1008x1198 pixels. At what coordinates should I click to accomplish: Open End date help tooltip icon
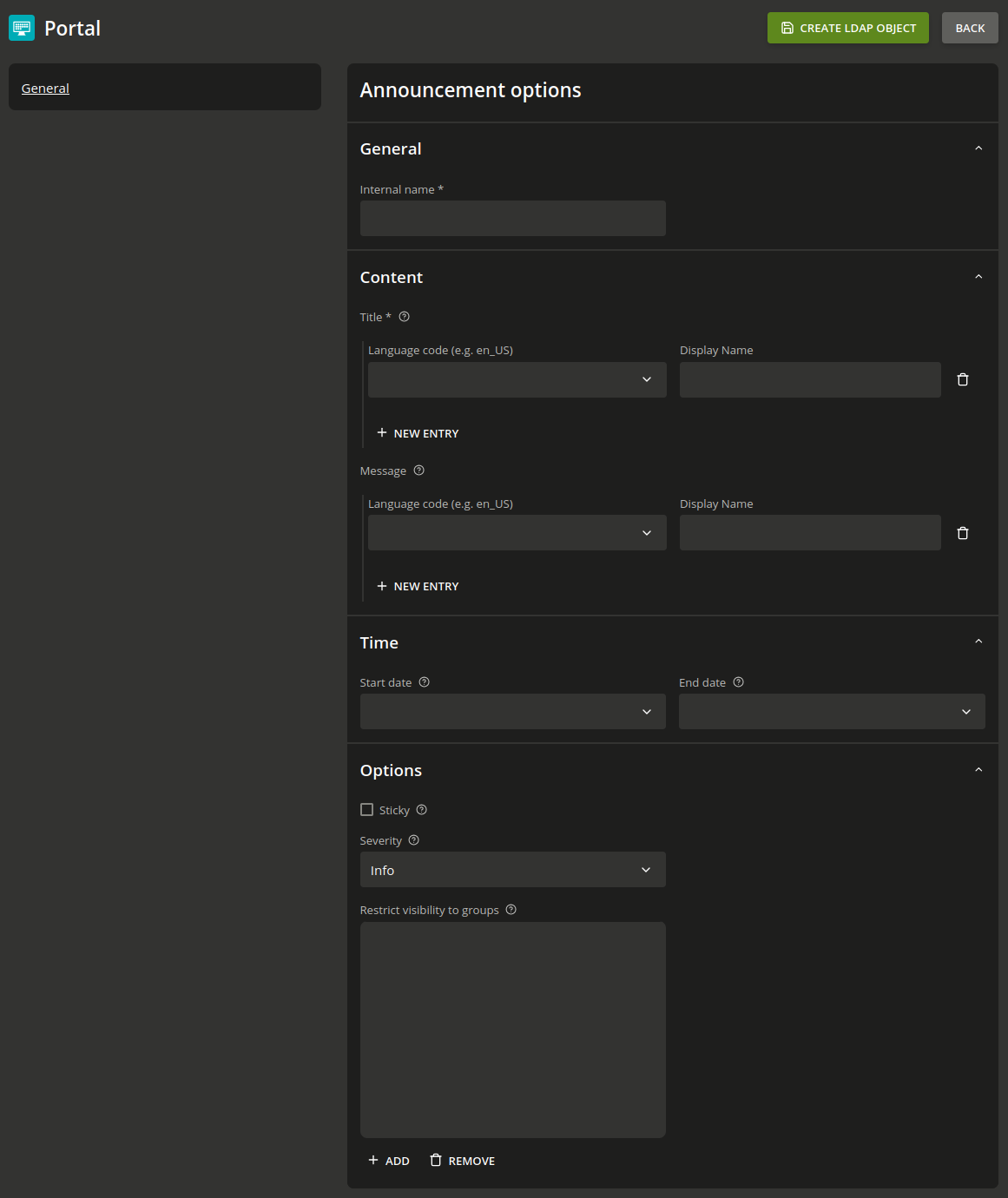tap(738, 682)
